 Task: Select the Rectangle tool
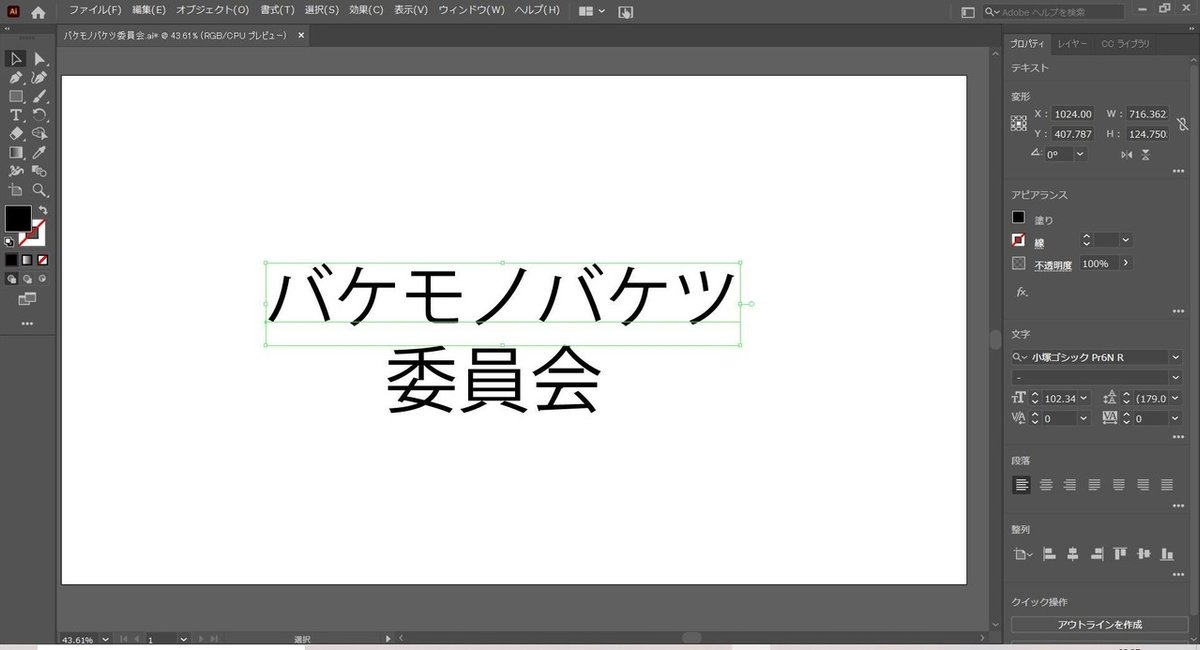(16, 97)
